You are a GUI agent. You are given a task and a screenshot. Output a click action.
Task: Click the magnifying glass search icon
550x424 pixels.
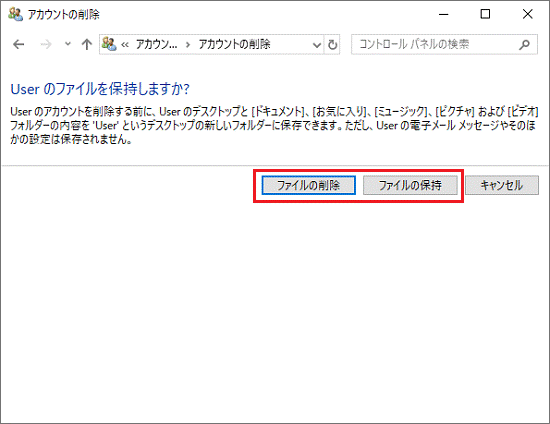click(x=524, y=45)
